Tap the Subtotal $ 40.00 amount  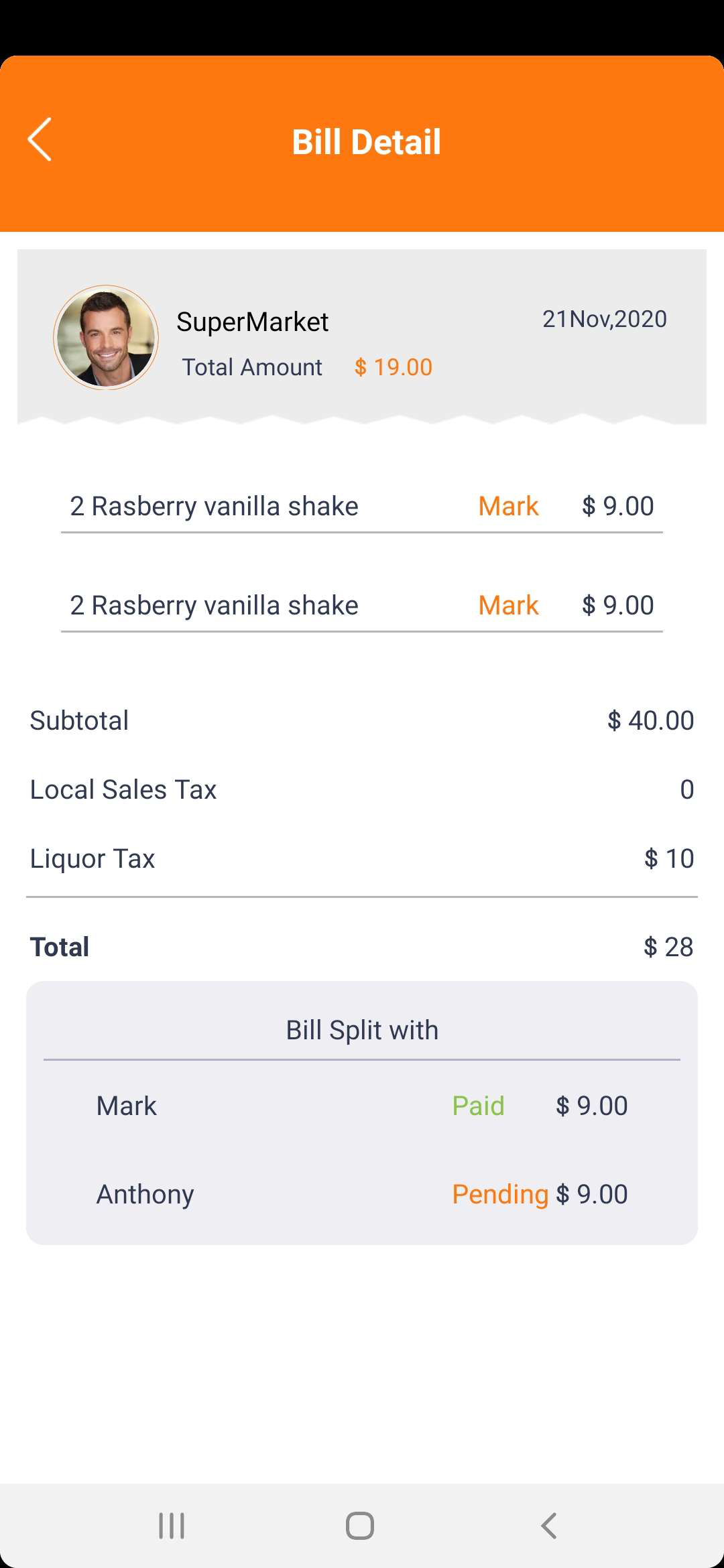[x=650, y=721]
